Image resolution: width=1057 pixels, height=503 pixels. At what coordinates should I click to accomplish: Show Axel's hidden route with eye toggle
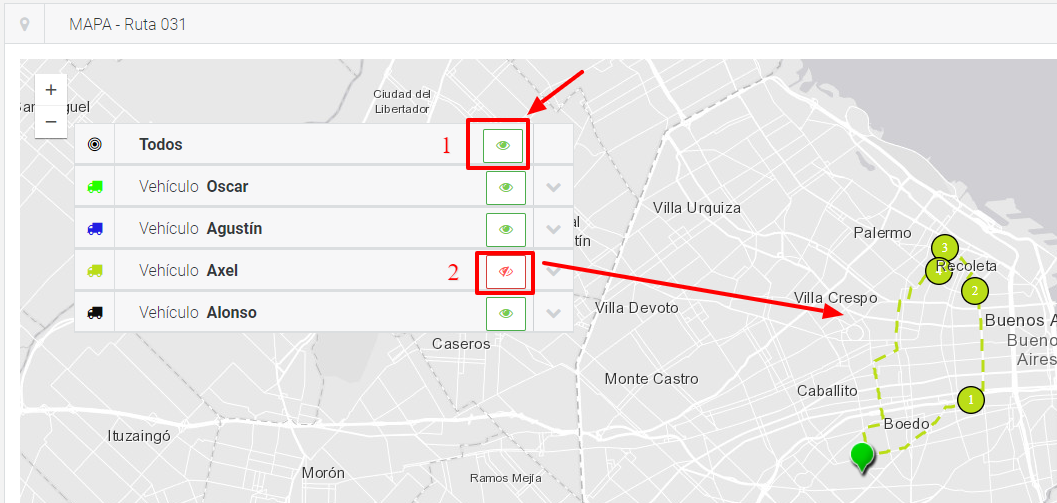coord(506,271)
